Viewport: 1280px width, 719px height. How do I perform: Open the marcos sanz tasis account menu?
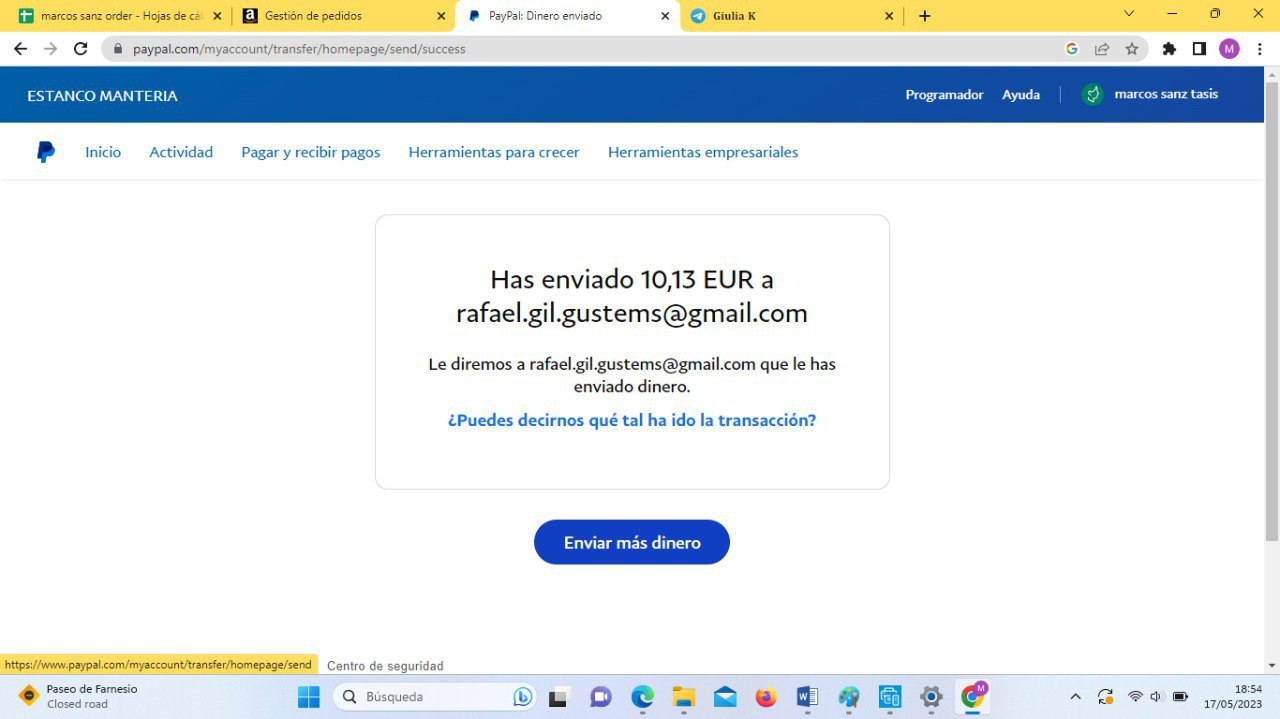[1165, 94]
